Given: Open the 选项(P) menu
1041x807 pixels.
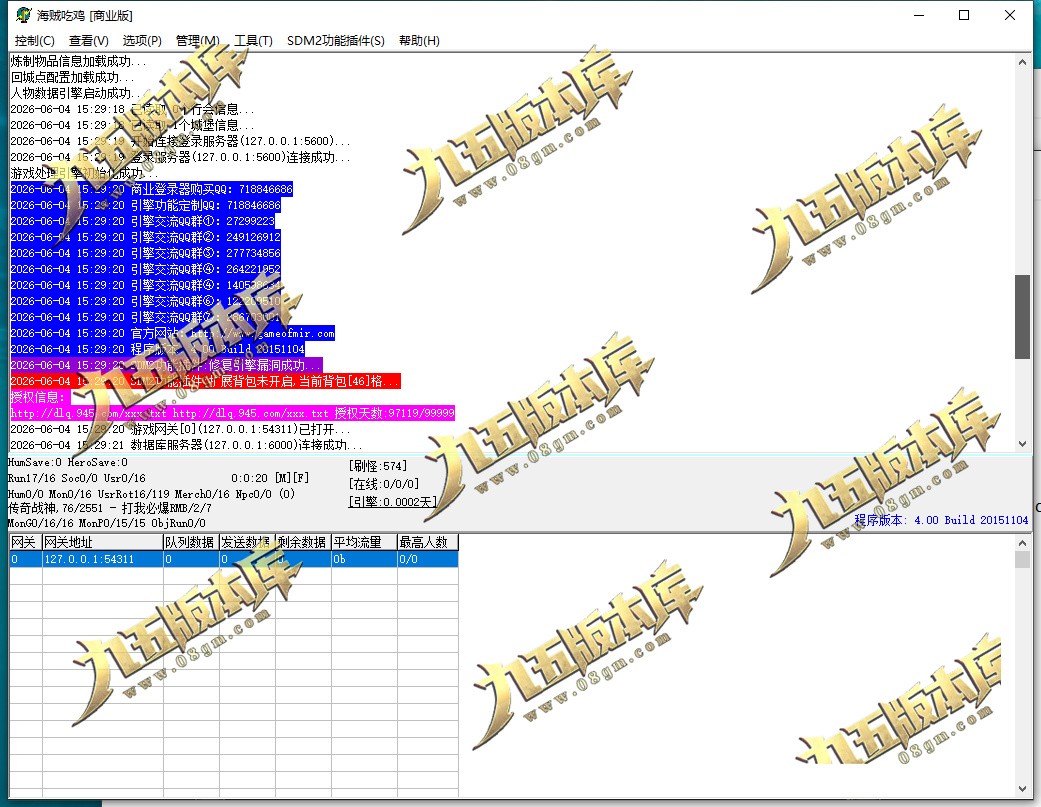Looking at the screenshot, I should click(141, 40).
